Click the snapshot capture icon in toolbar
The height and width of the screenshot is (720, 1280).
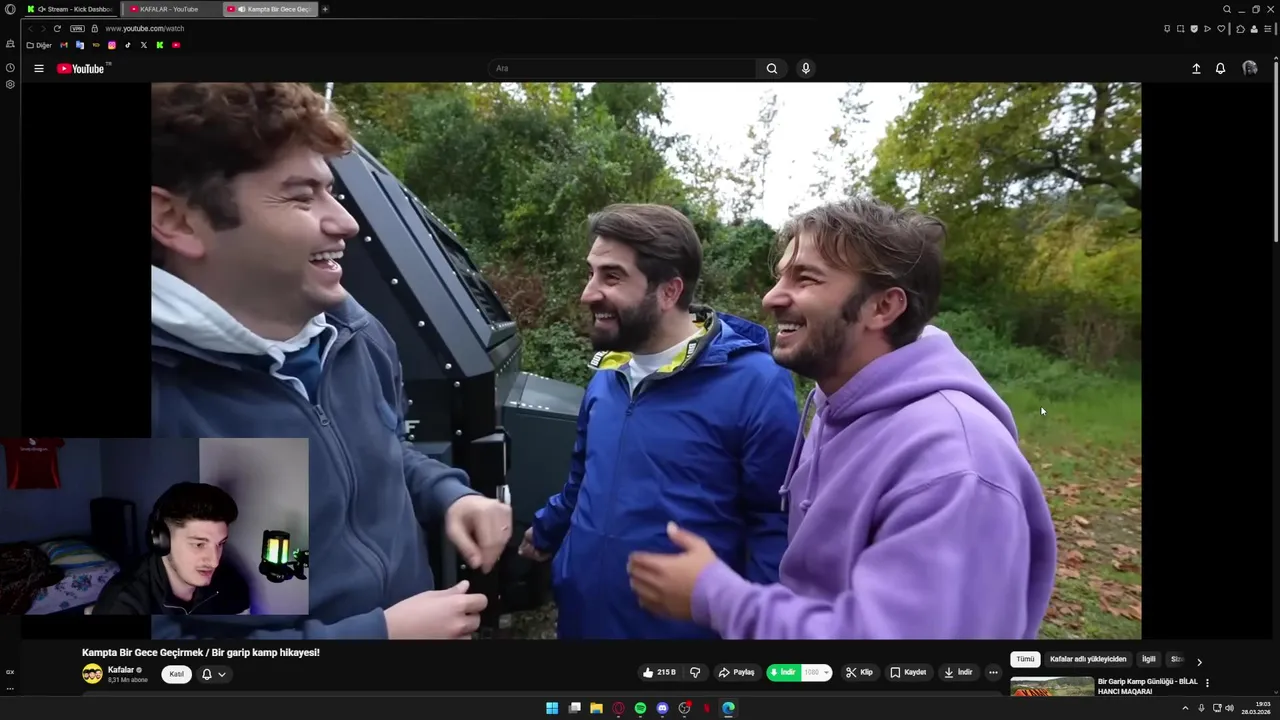click(x=1180, y=29)
